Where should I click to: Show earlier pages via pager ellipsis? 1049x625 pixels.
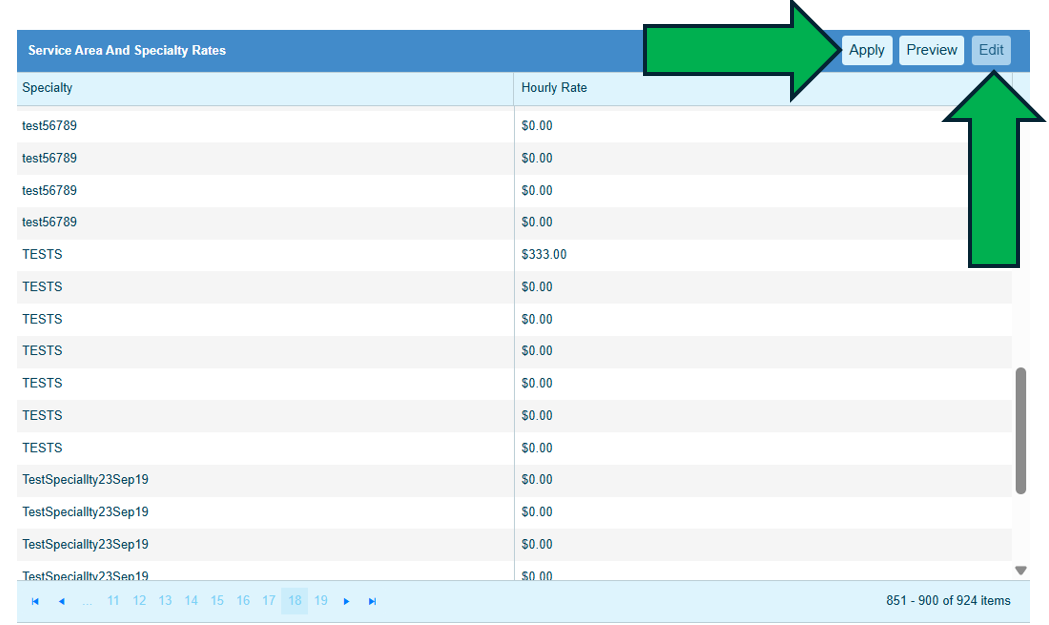[87, 601]
